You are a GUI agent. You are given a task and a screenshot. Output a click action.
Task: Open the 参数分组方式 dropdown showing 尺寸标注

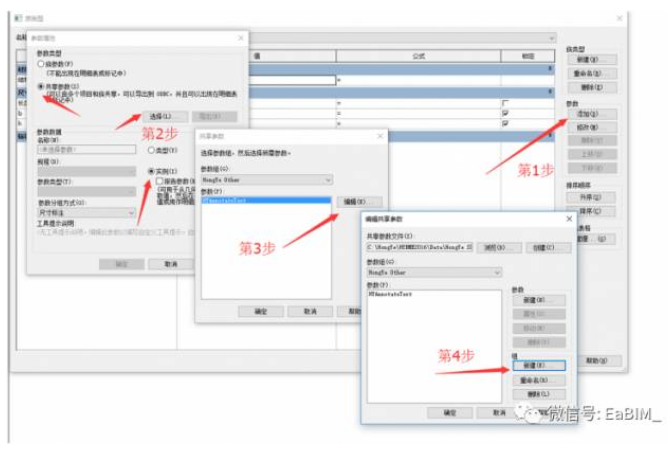tap(87, 212)
